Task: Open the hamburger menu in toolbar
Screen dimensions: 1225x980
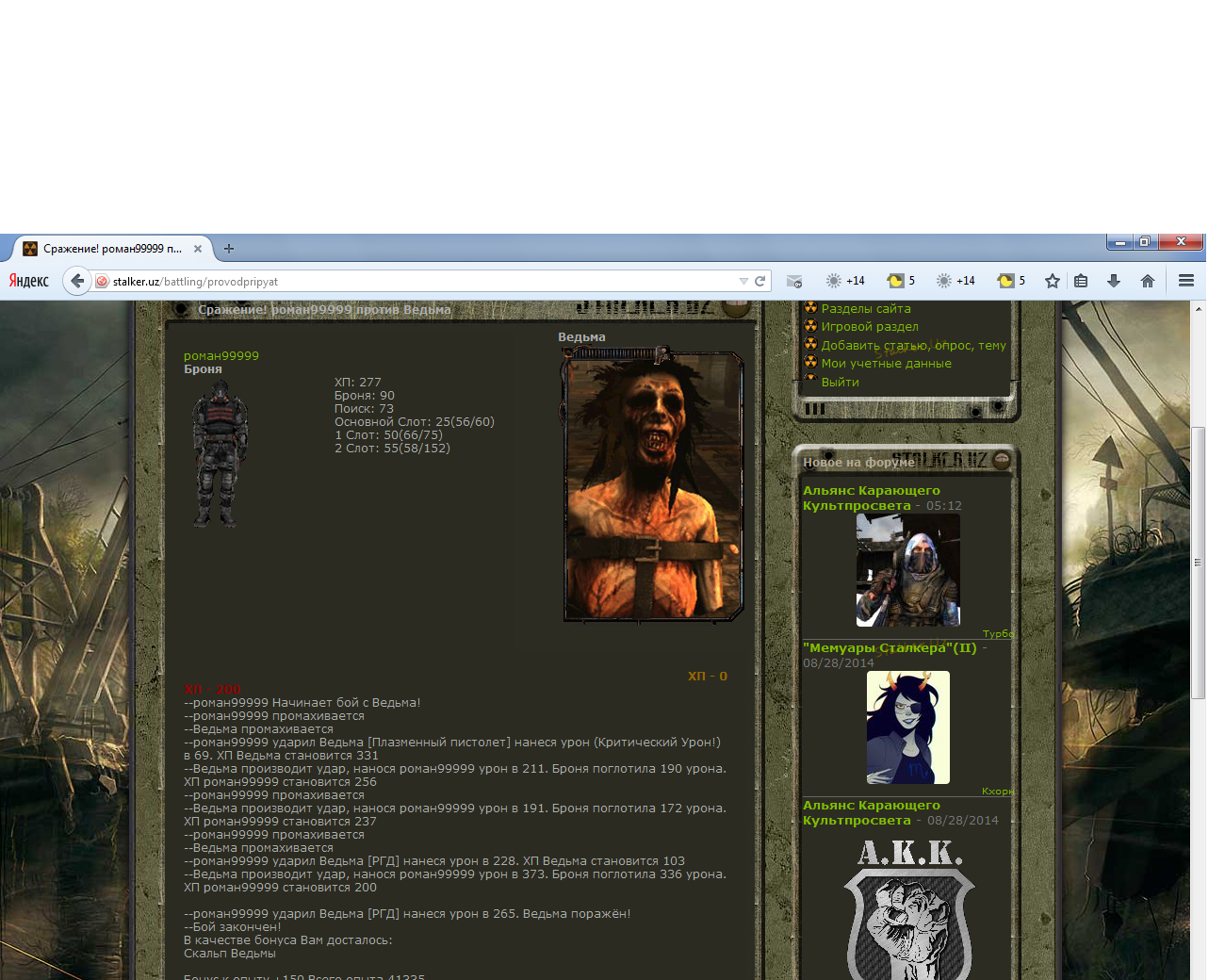Action: 1186,281
